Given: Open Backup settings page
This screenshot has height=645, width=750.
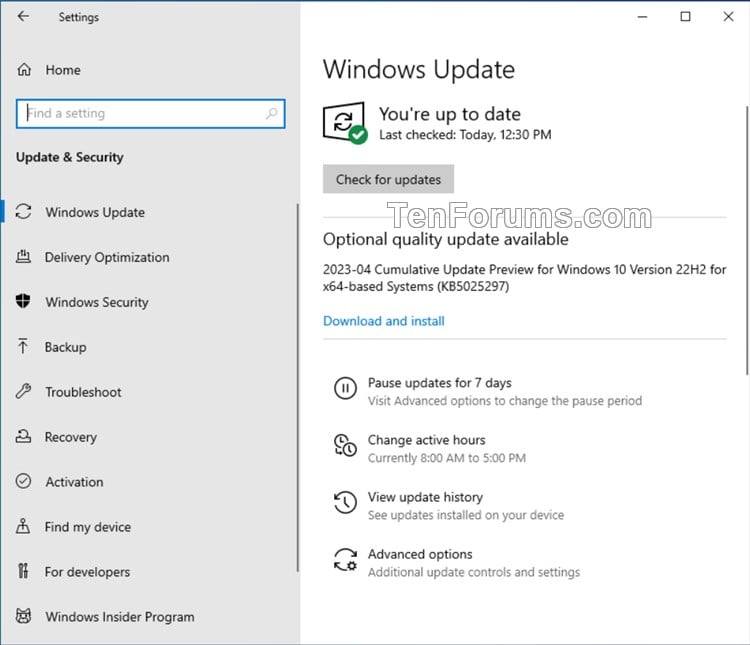Looking at the screenshot, I should tap(66, 347).
